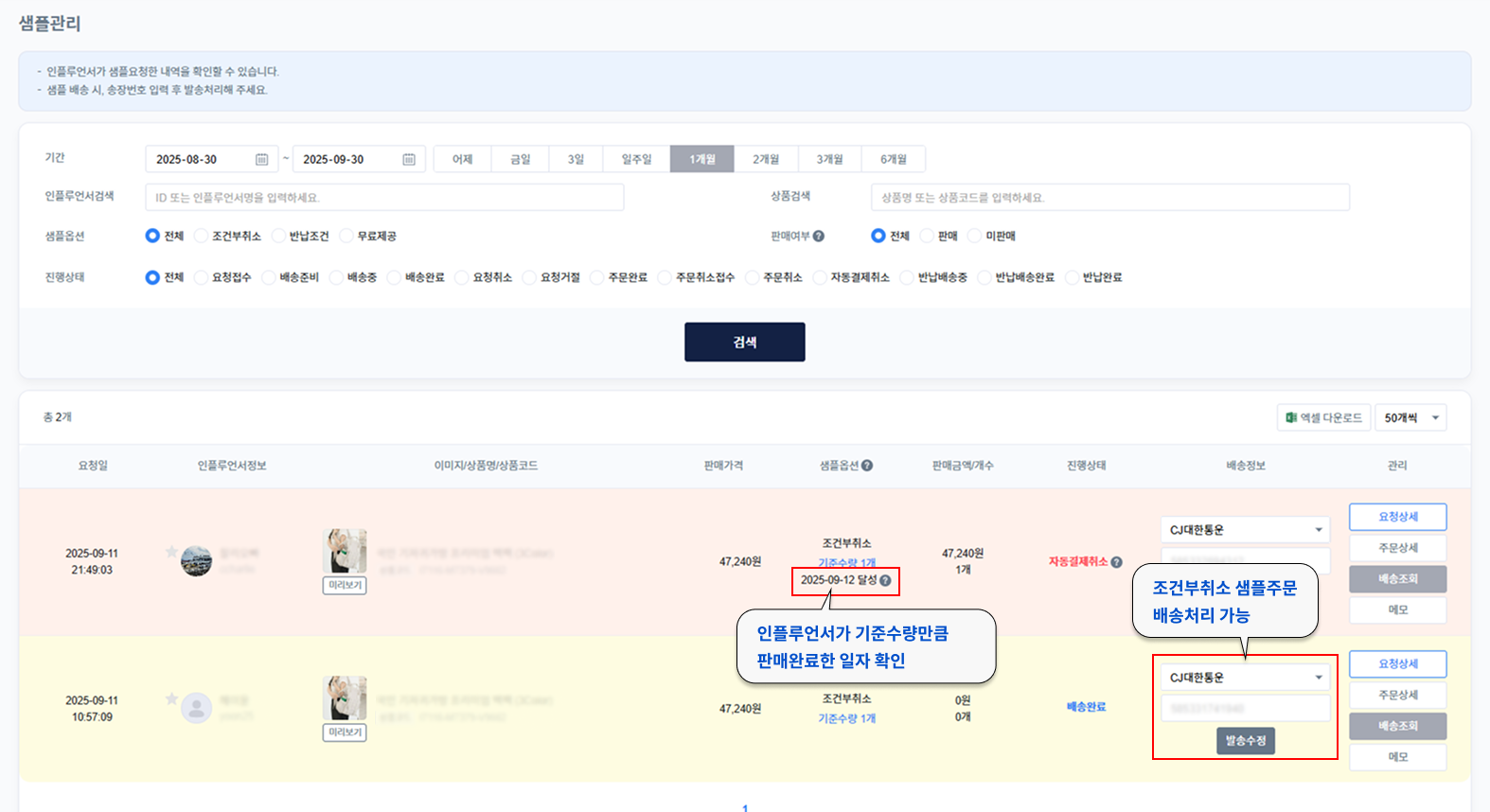The width and height of the screenshot is (1490, 812).
Task: Switch period to 3개월 tab
Action: (x=829, y=160)
